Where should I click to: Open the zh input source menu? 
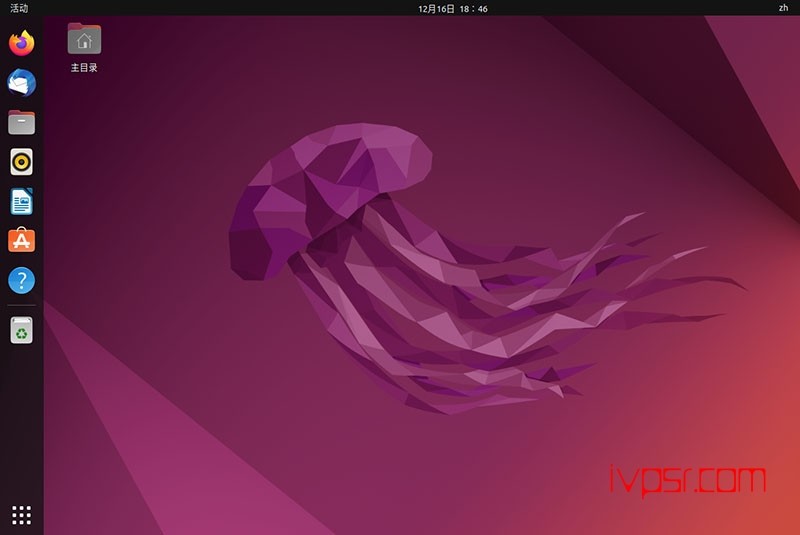pos(783,8)
